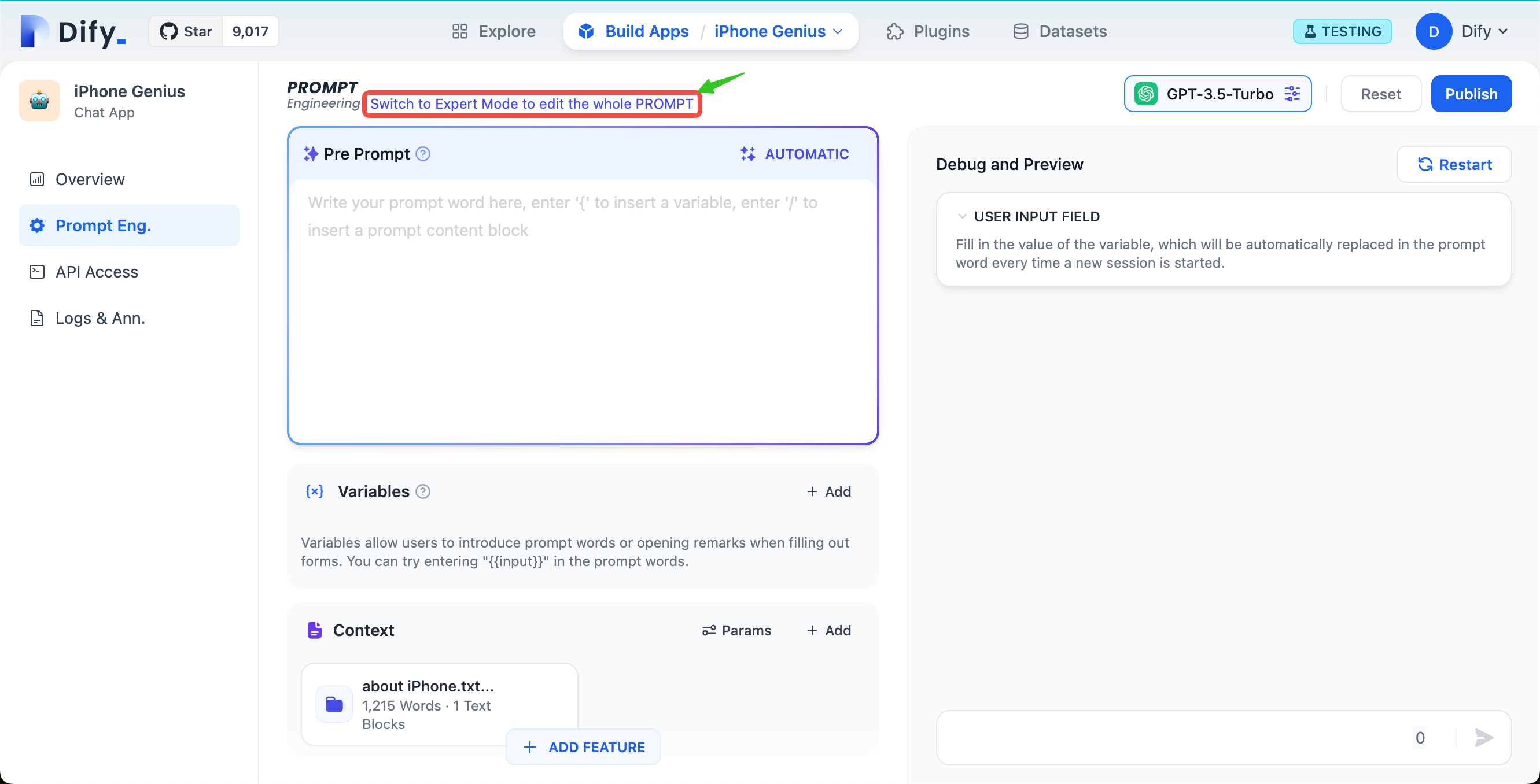Click Switch to Expert Mode link
The image size is (1540, 784).
coord(532,104)
